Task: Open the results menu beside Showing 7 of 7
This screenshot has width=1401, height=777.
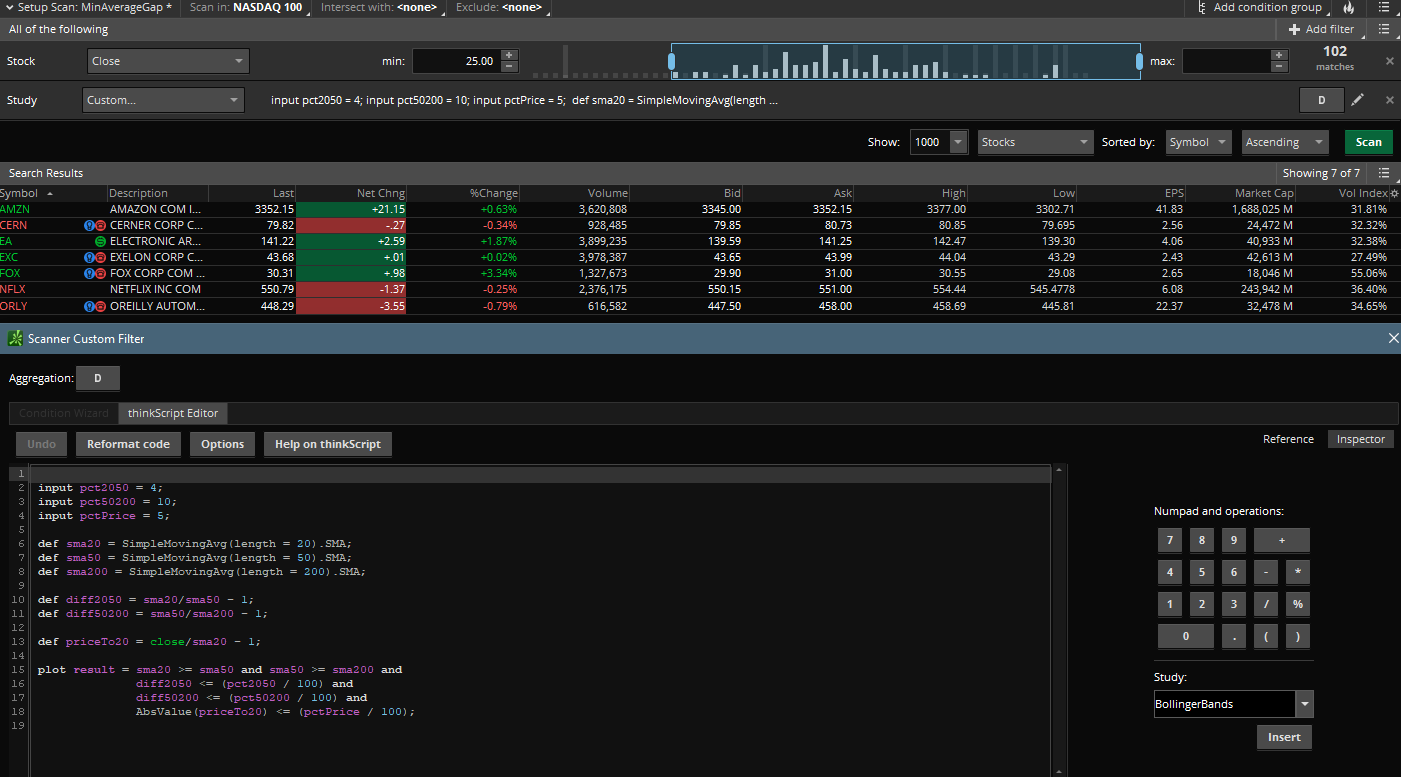Action: click(1383, 173)
